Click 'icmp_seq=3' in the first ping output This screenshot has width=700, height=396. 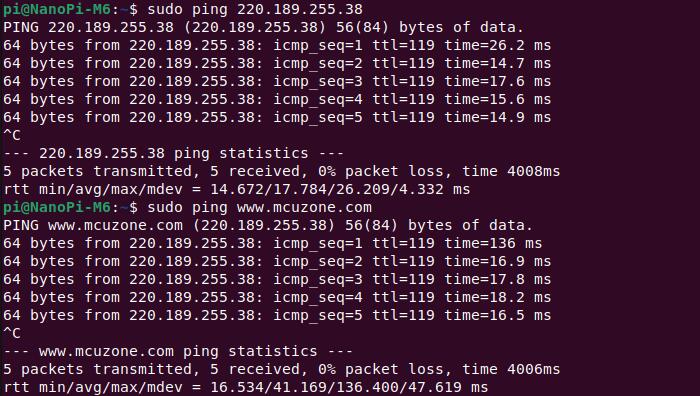click(318, 81)
